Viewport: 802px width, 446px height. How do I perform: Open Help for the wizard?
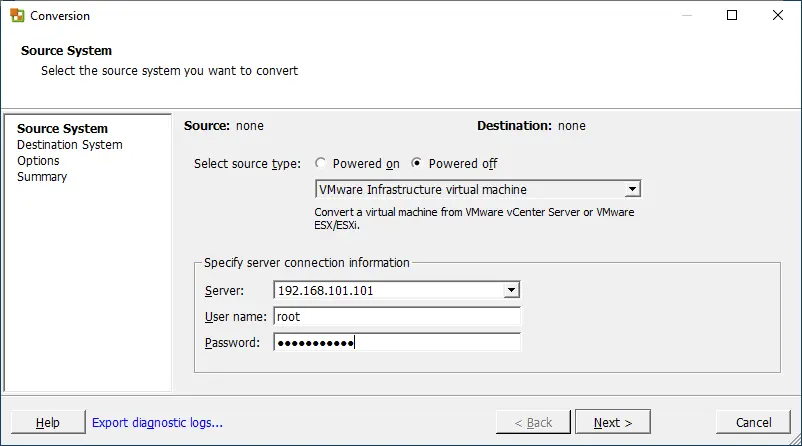(x=48, y=422)
